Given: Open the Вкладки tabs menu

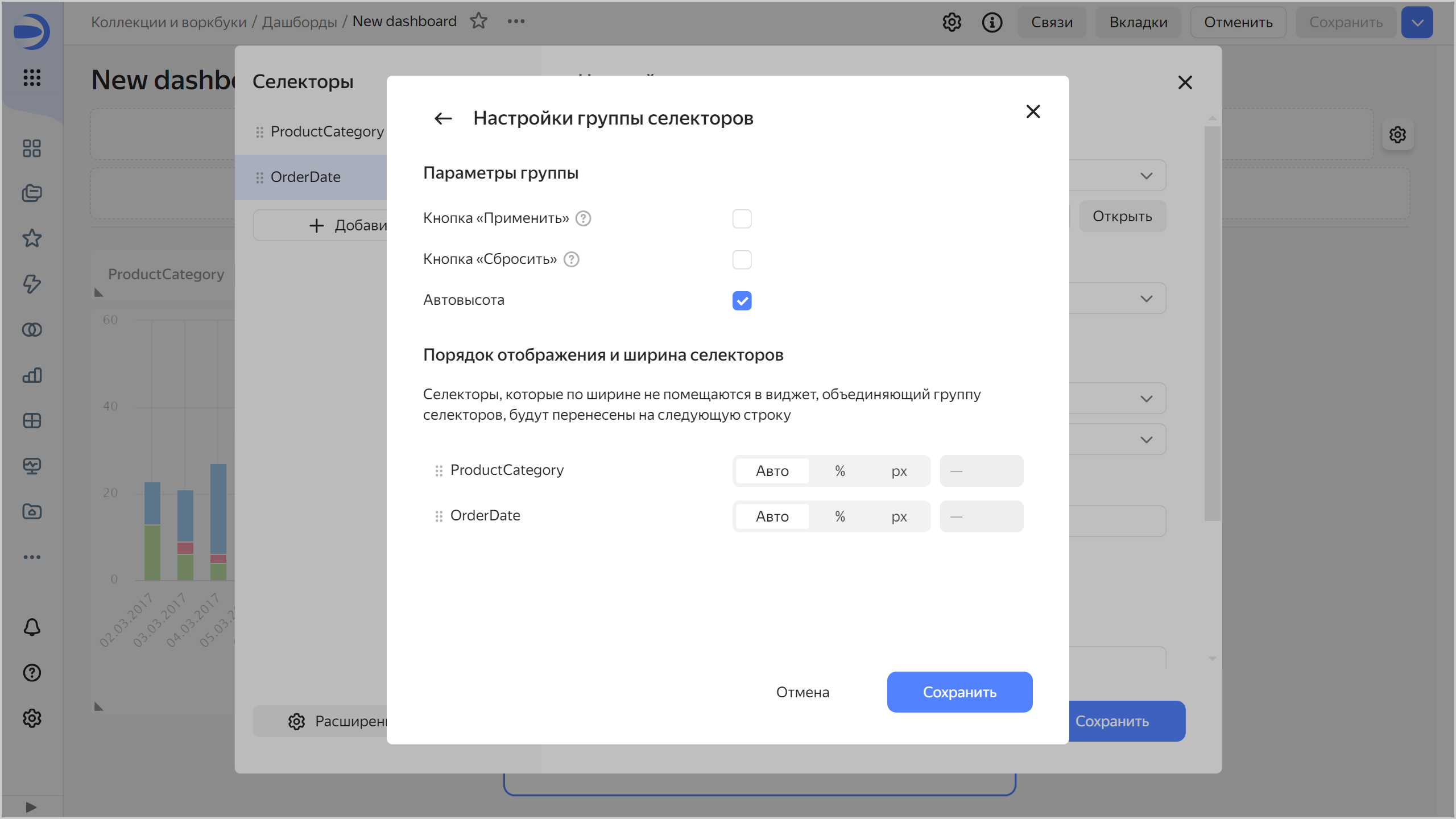Looking at the screenshot, I should pos(1138,22).
